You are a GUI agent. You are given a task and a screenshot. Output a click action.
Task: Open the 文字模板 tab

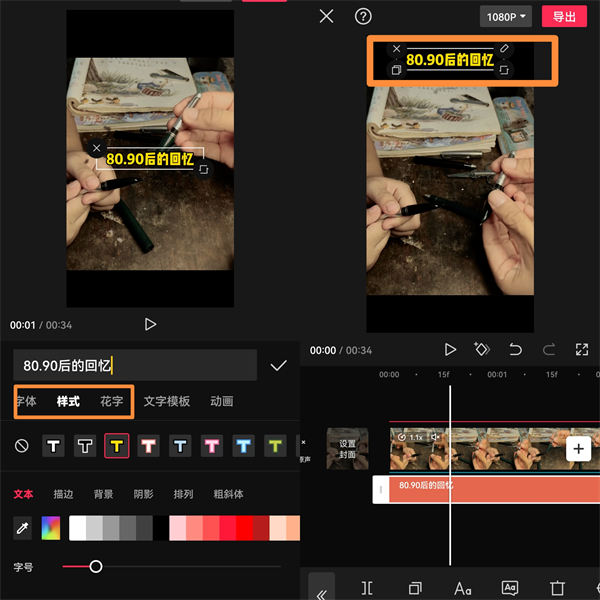click(166, 401)
